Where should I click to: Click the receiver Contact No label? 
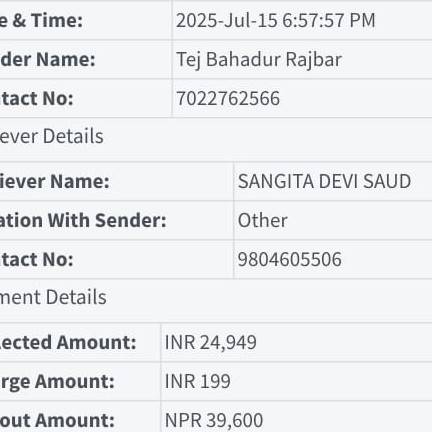[x=37, y=259]
